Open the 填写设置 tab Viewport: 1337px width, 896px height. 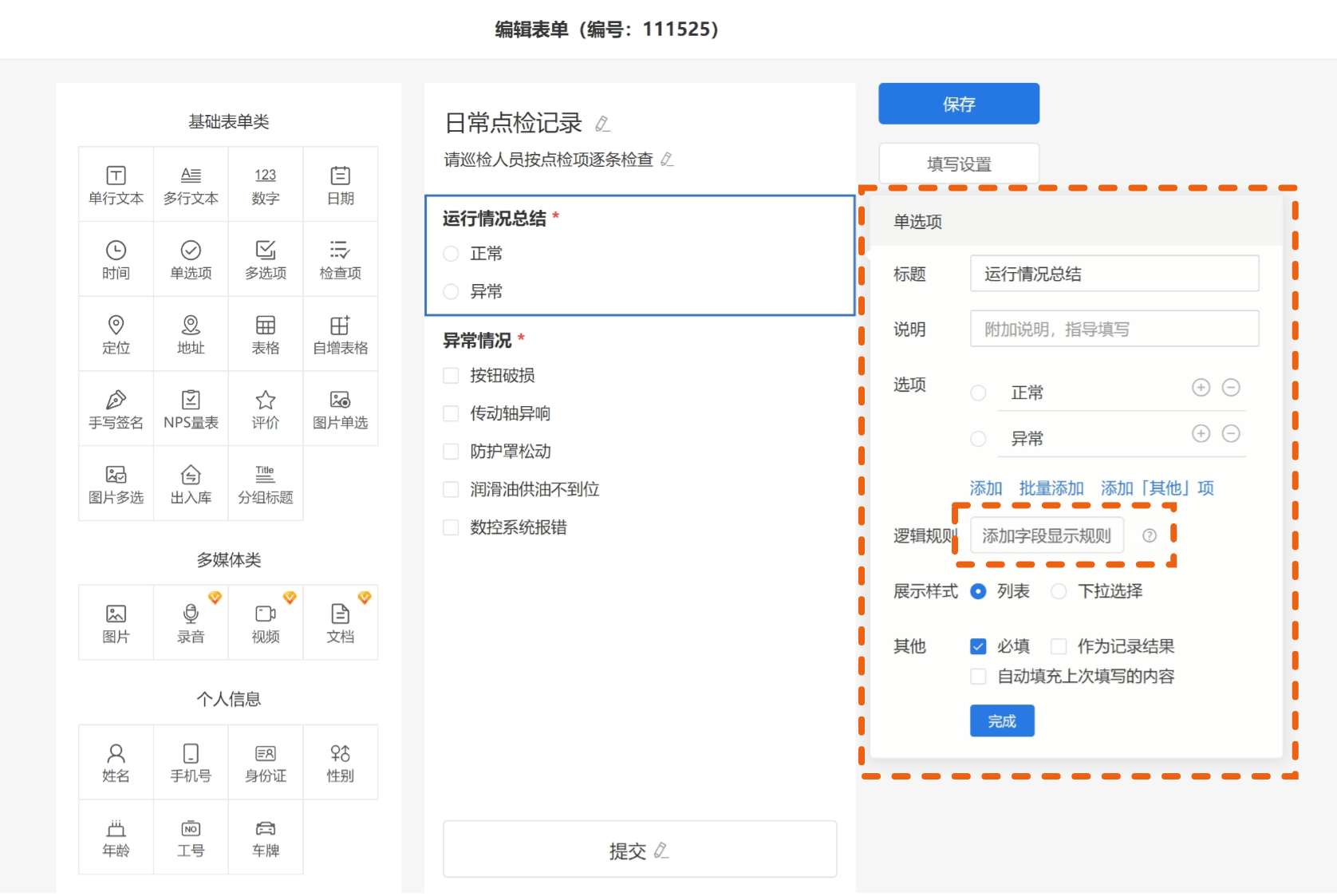(x=958, y=164)
